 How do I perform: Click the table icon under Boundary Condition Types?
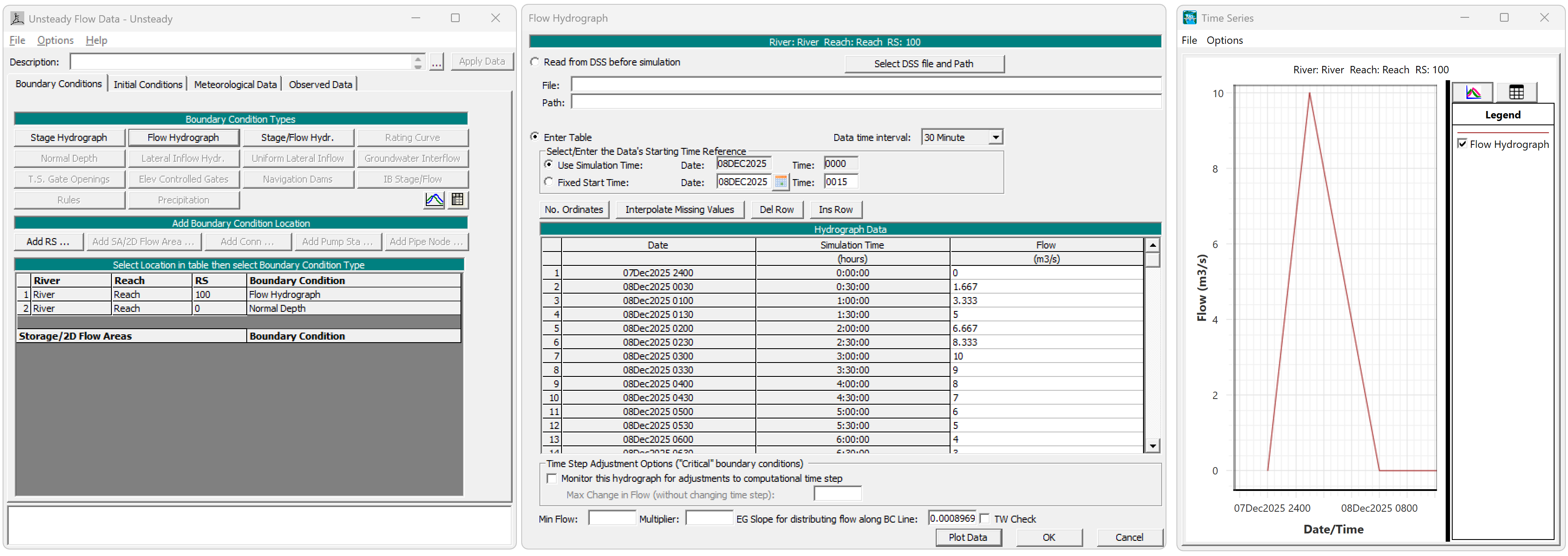(x=457, y=200)
